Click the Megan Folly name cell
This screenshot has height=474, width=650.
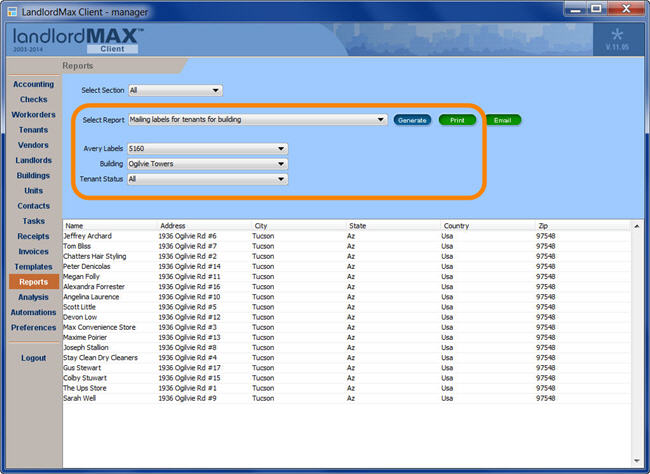point(81,277)
